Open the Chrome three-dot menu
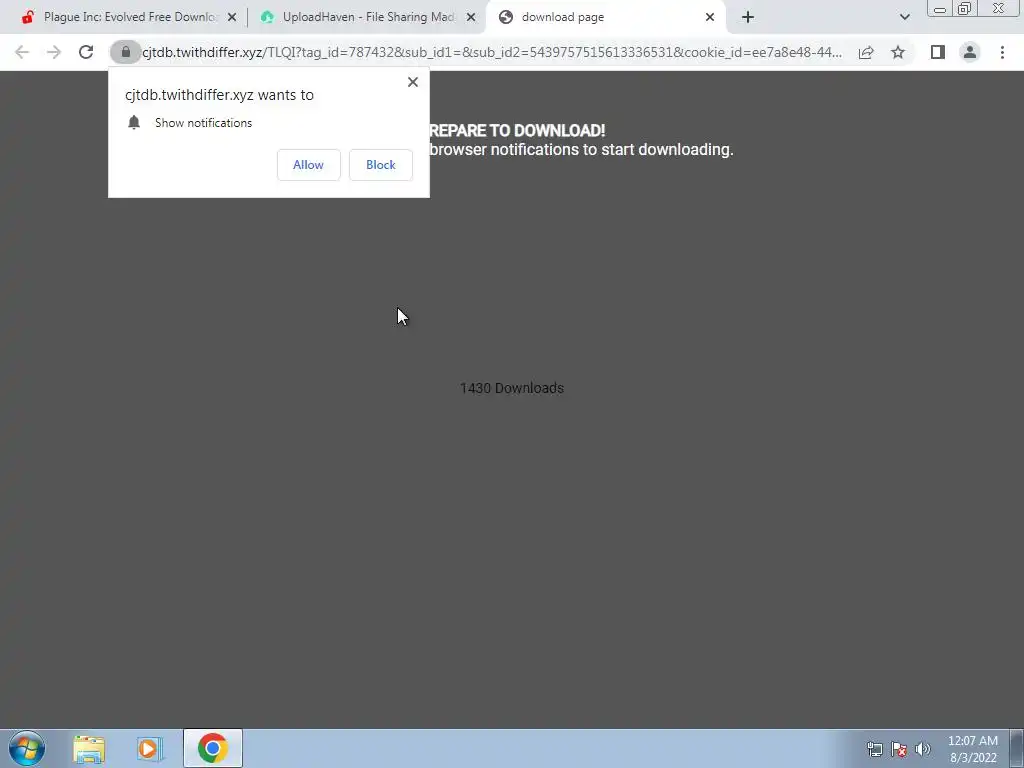The image size is (1024, 768). pyautogui.click(x=1002, y=52)
